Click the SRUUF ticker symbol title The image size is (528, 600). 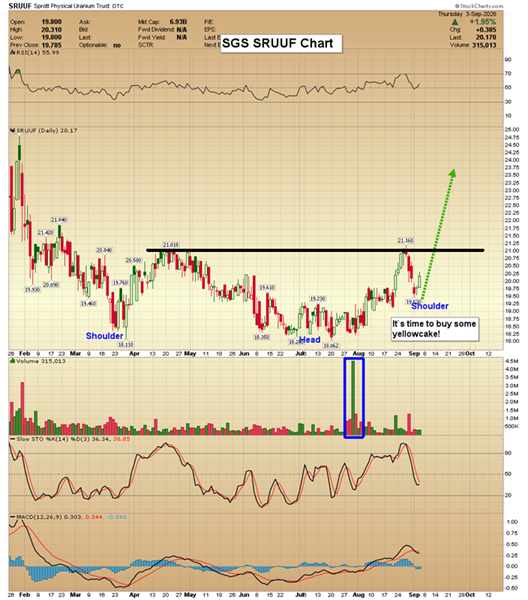(20, 6)
